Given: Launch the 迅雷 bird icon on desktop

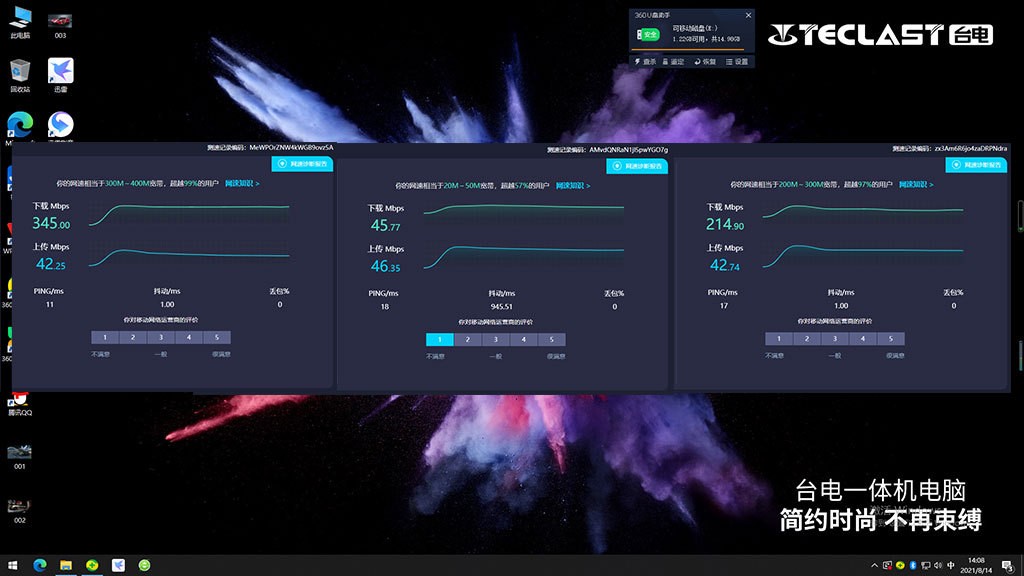Looking at the screenshot, I should point(60,75).
